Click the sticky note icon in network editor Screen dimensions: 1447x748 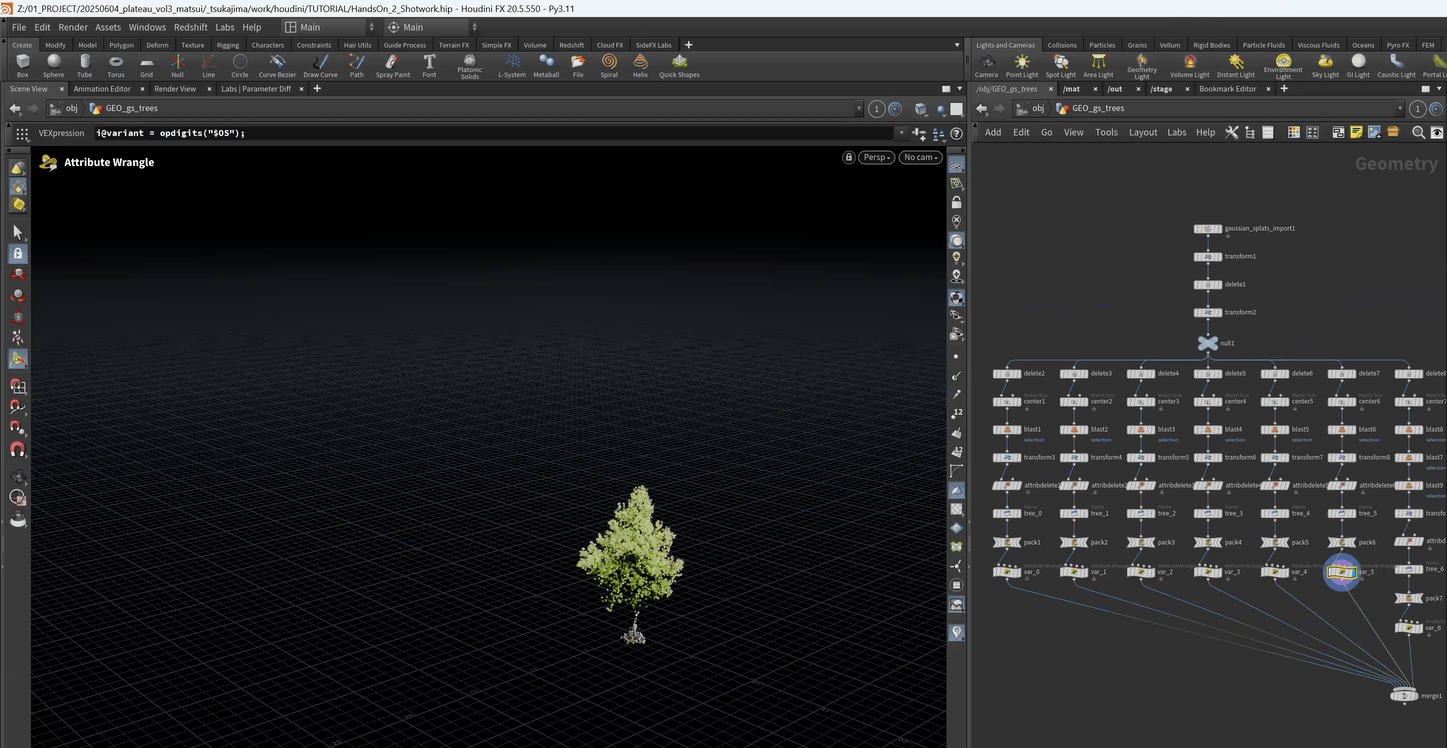pos(1356,132)
